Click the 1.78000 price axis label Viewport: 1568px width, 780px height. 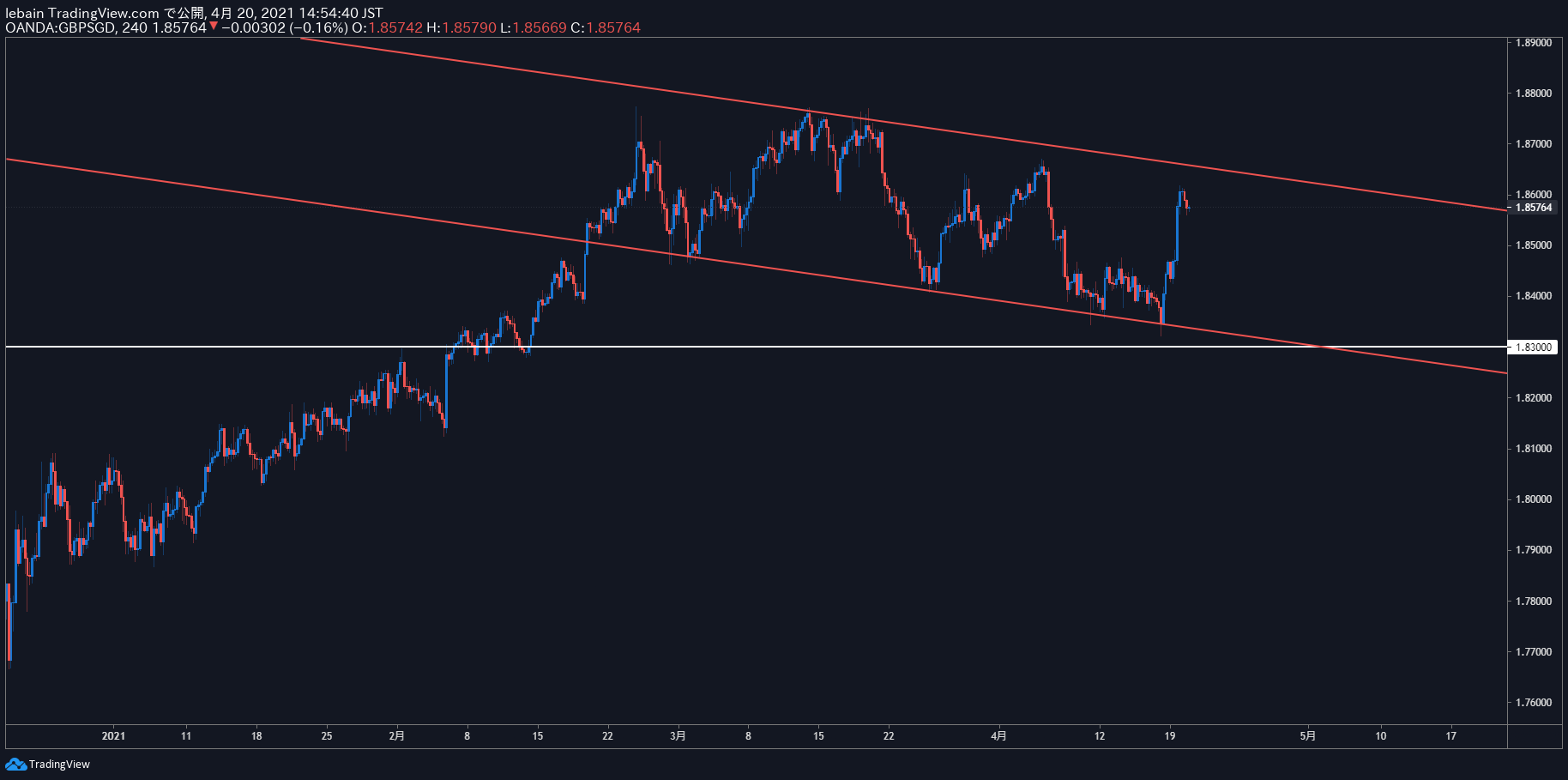pos(1534,602)
